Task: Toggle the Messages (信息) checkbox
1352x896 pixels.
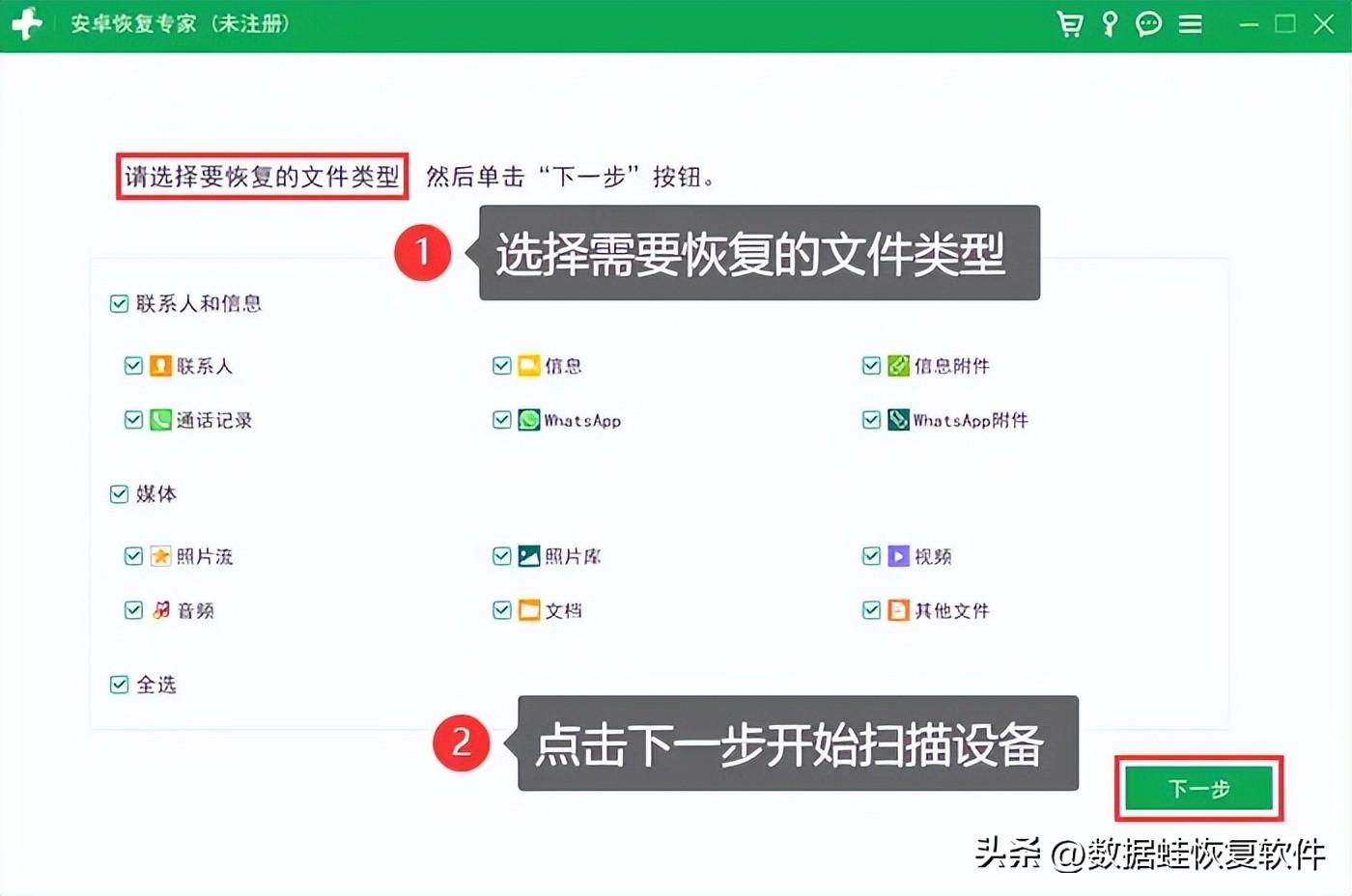Action: 502,366
